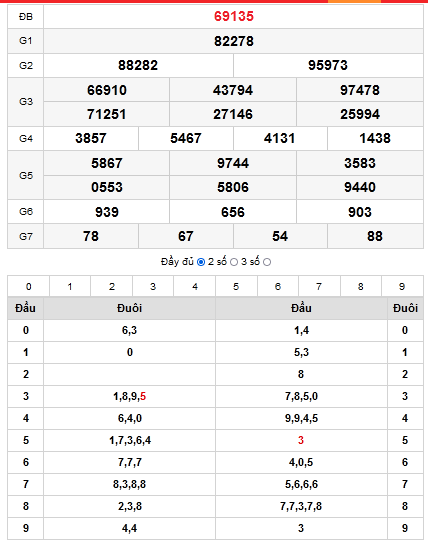The image size is (428, 543).
Task: Click G5 number 5867
Action: point(107,163)
